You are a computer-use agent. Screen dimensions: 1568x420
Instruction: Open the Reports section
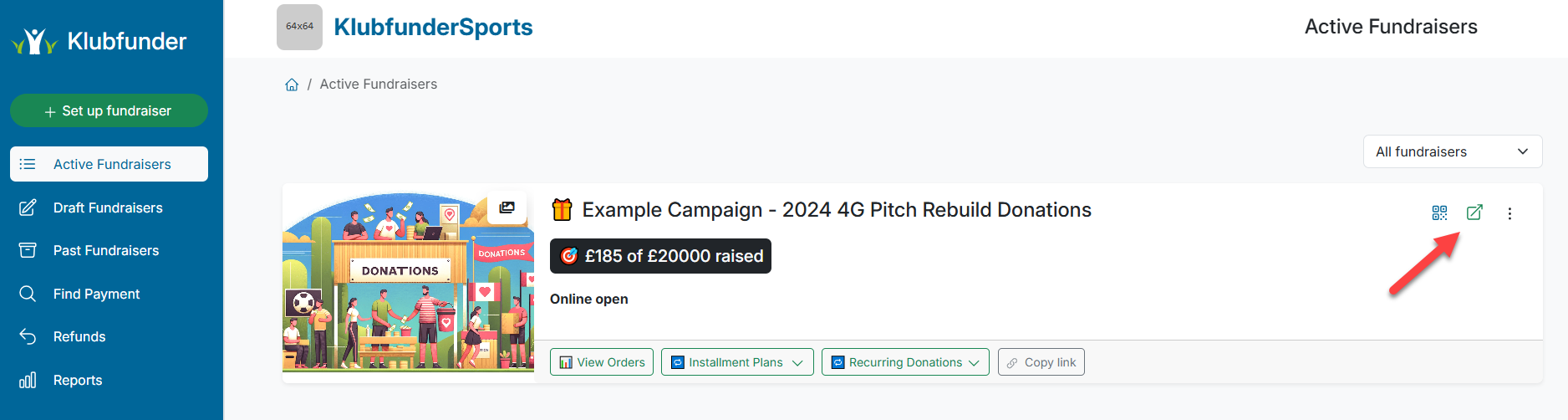(x=78, y=380)
